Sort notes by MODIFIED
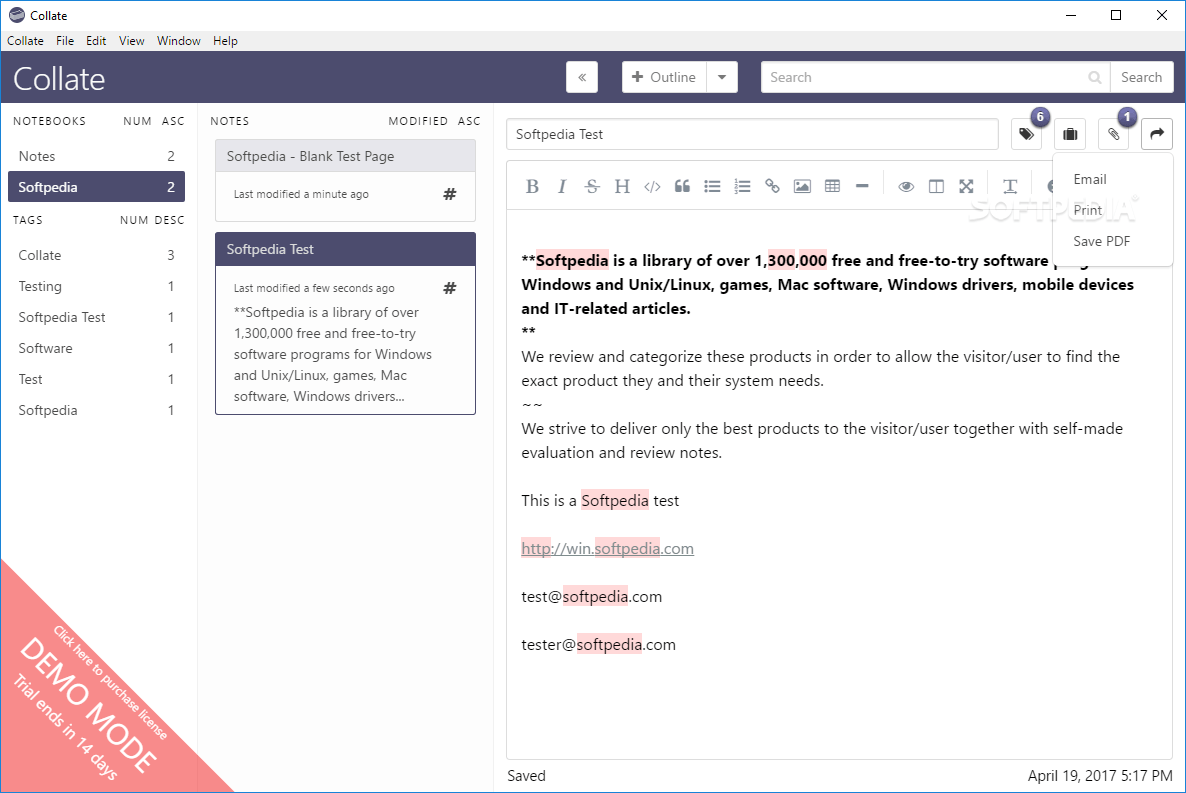This screenshot has height=793, width=1186. (418, 121)
